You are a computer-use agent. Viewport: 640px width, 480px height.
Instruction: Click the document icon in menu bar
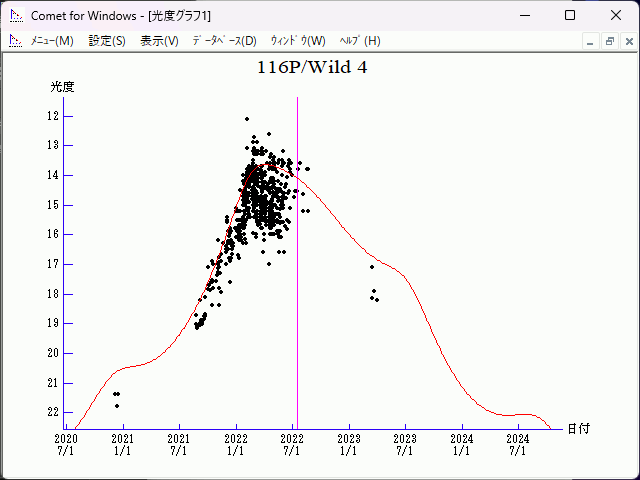[x=16, y=41]
